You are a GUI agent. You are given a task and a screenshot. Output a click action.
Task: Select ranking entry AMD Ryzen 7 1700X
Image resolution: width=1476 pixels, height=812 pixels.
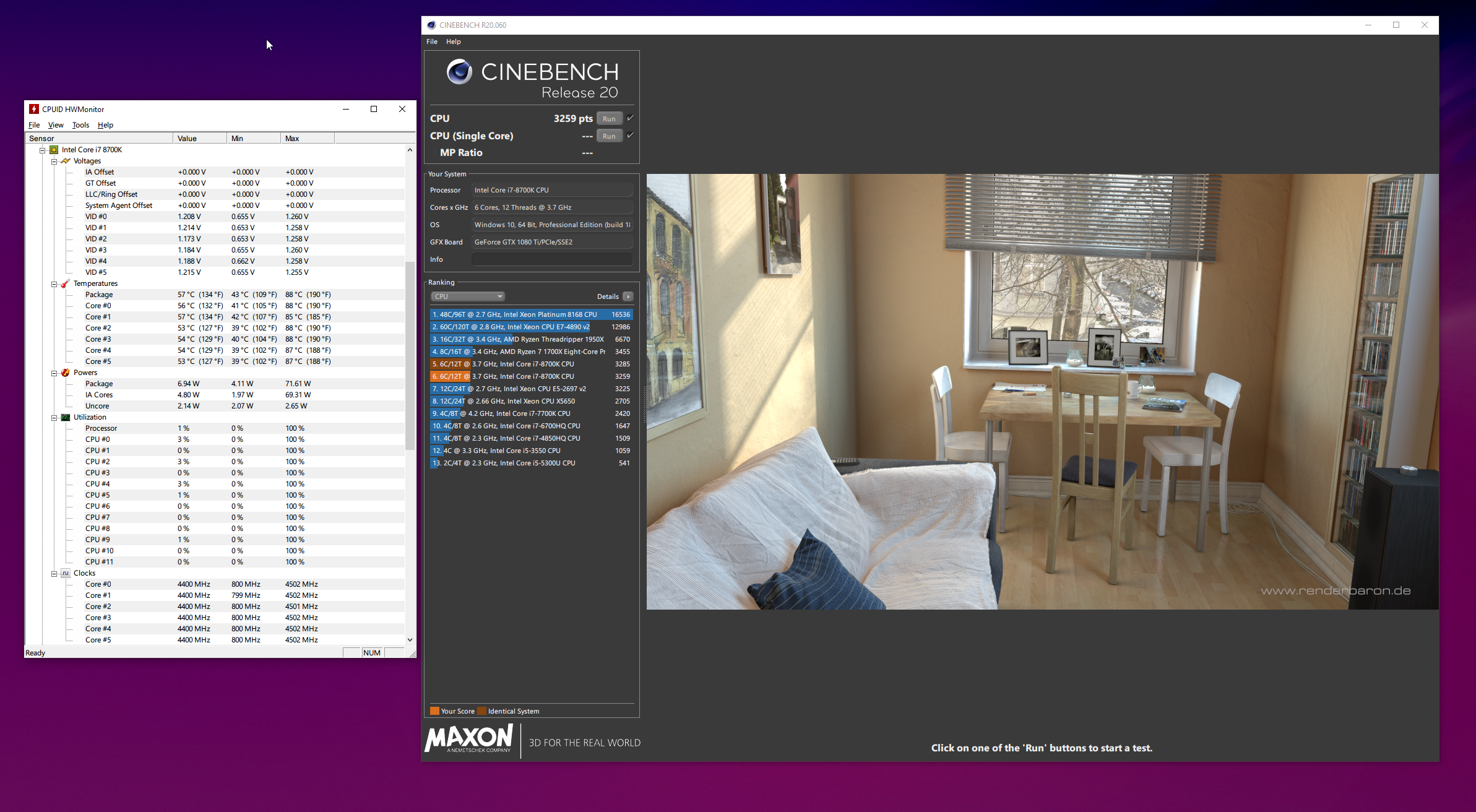pos(531,352)
